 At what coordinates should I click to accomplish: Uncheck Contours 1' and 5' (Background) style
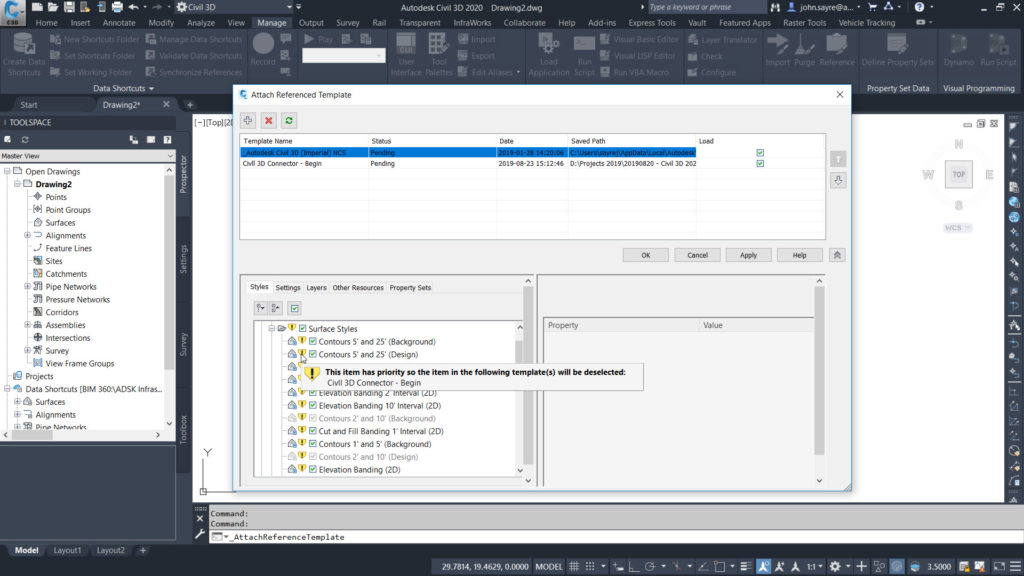[x=313, y=443]
